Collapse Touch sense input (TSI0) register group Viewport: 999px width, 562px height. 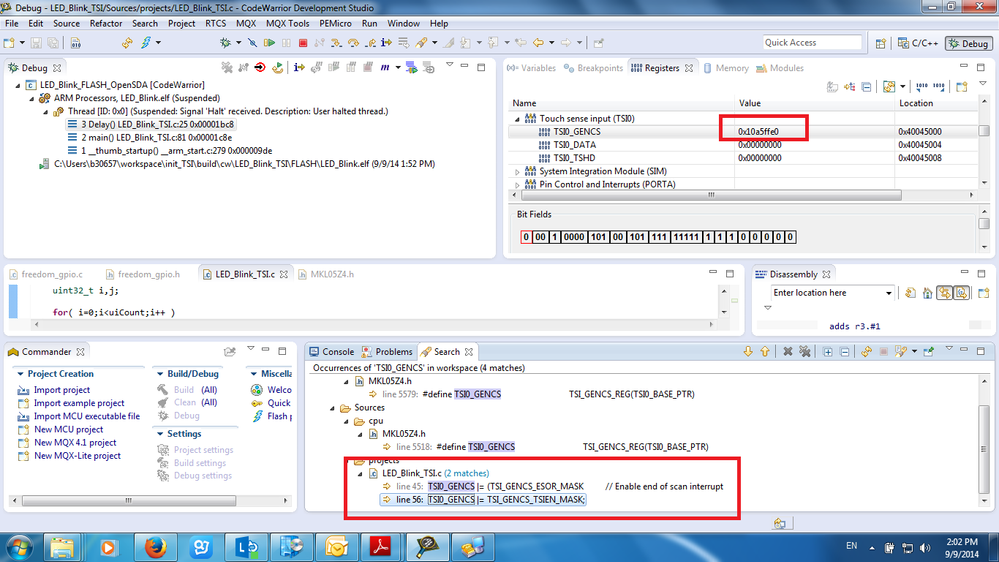click(517, 119)
